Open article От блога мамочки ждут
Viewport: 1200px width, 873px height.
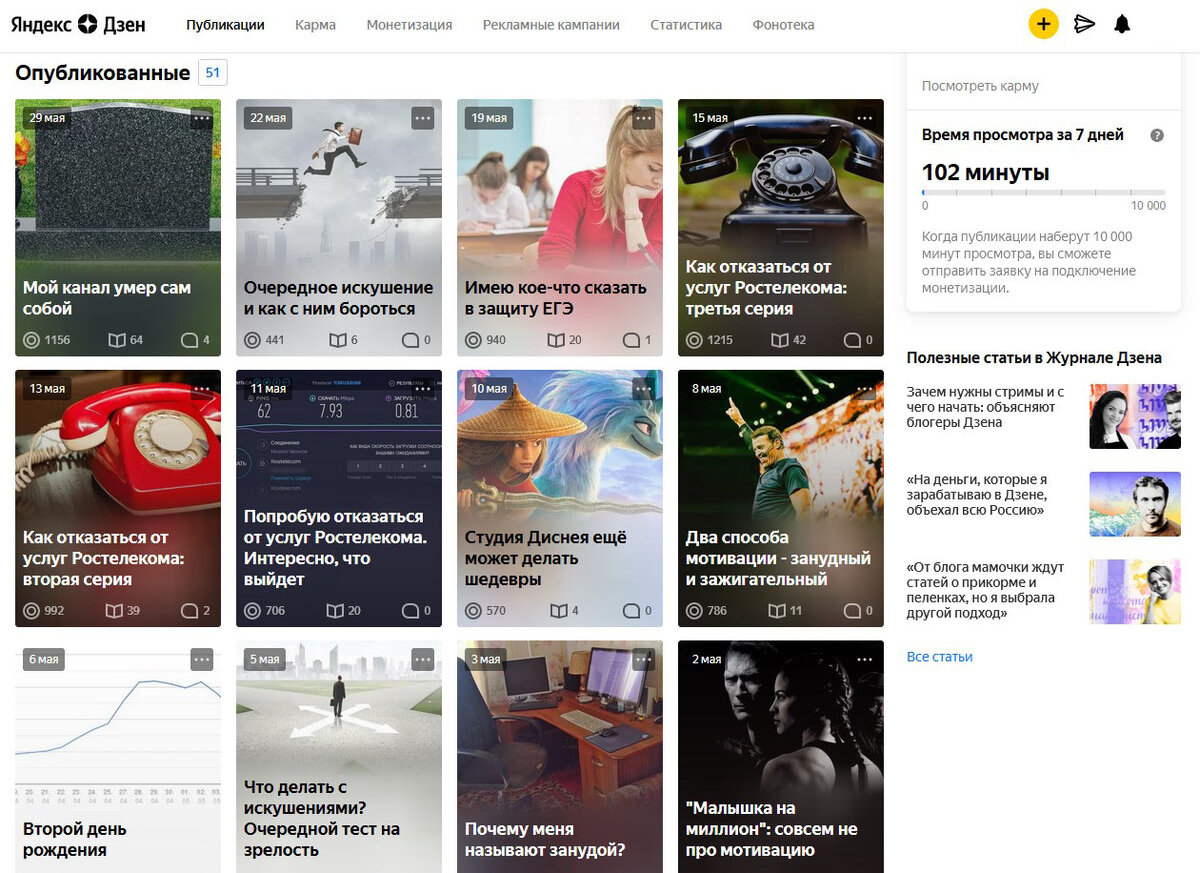[984, 590]
